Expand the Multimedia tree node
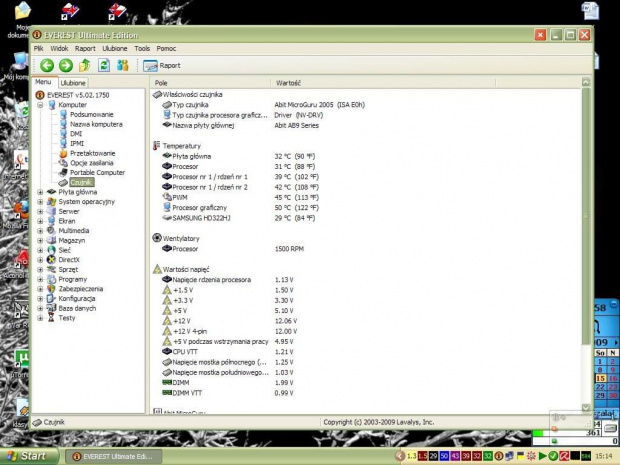Screen dimensions: 620x465 point(40,231)
